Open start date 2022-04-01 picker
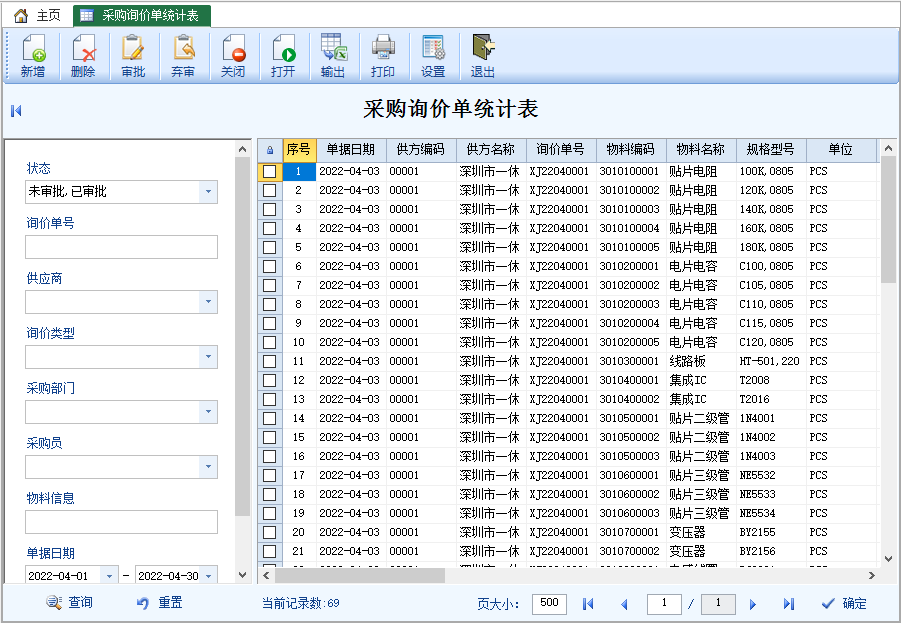 (109, 575)
